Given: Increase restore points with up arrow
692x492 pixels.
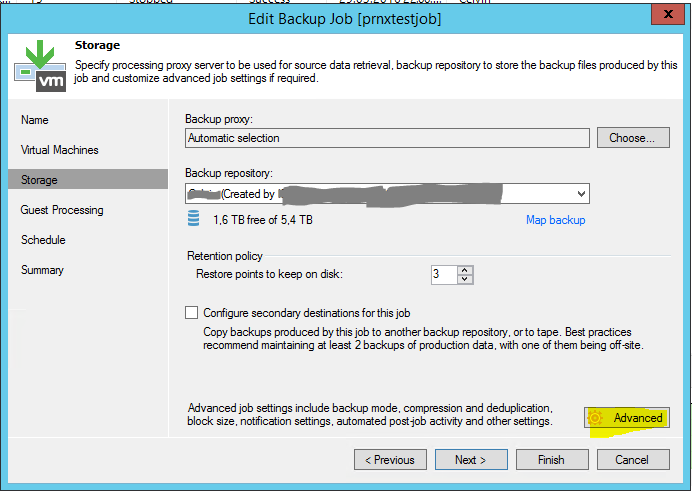Looking at the screenshot, I should point(466,270).
